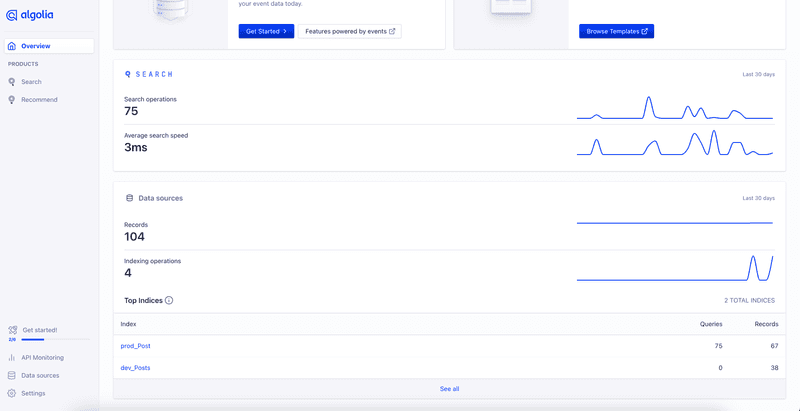This screenshot has height=411, width=800.
Task: Click the SEARCH section heading icon
Action: click(128, 74)
